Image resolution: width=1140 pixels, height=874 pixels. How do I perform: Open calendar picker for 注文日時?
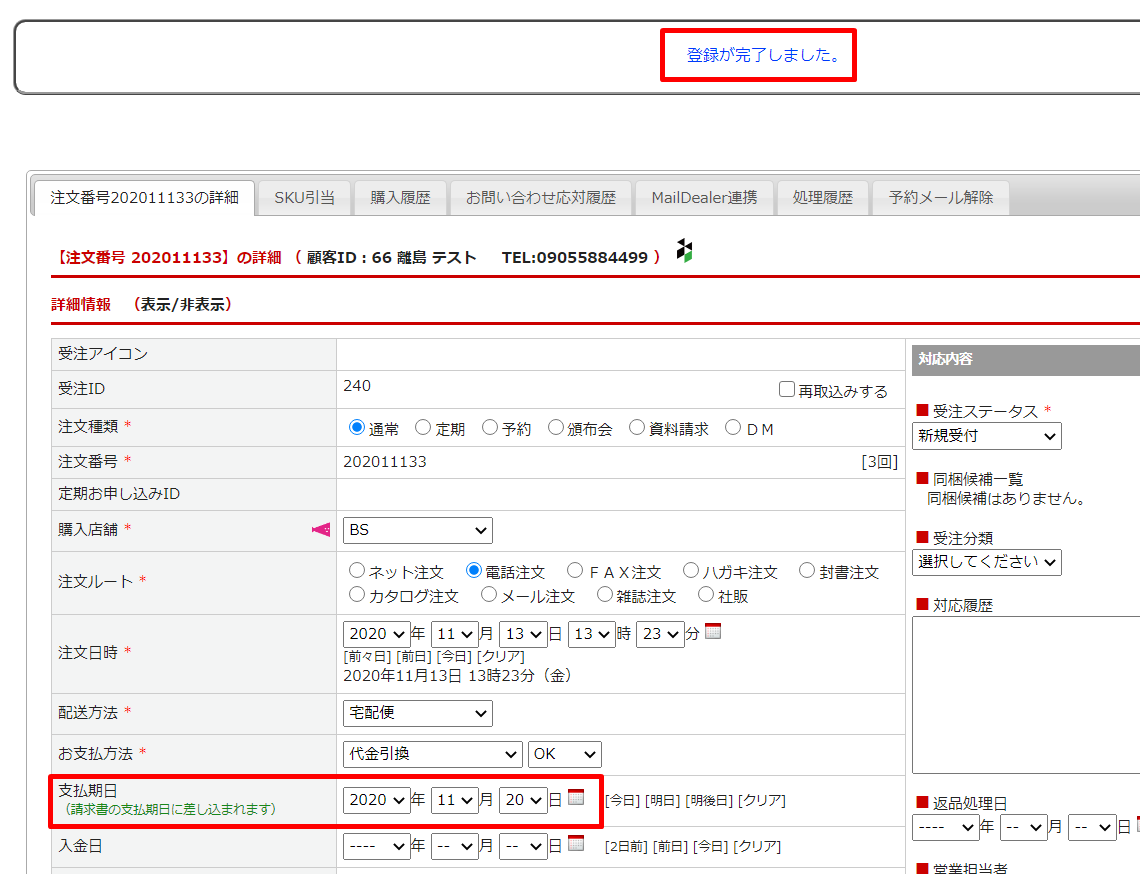tap(712, 631)
